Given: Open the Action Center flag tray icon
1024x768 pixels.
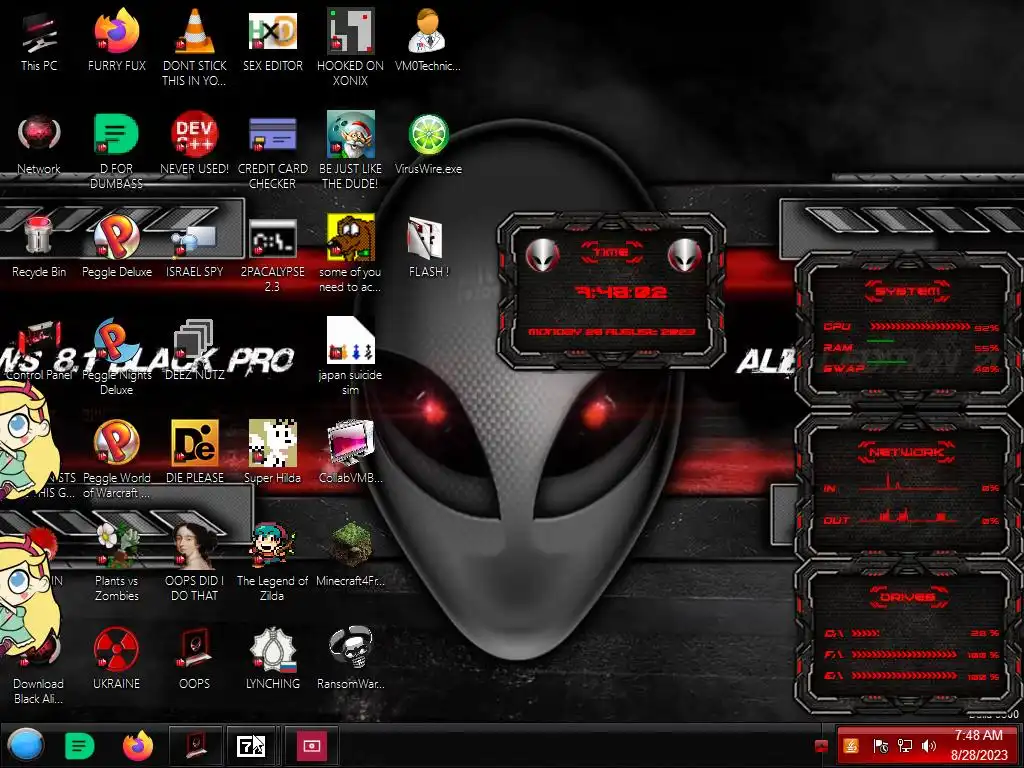Looking at the screenshot, I should click(x=880, y=746).
